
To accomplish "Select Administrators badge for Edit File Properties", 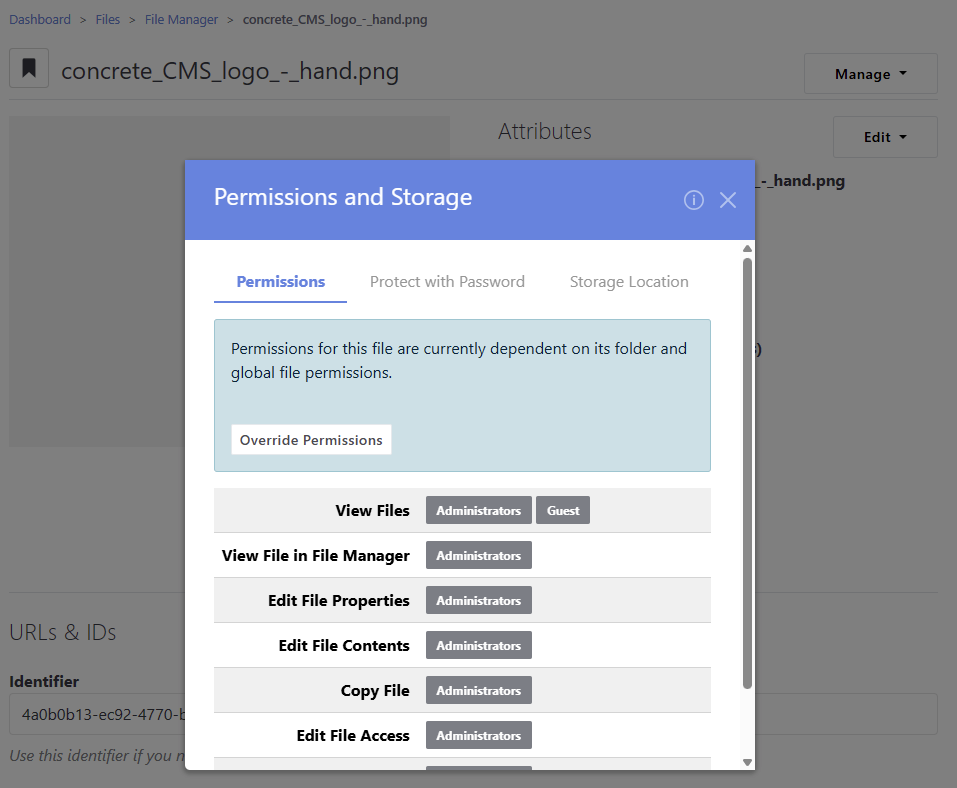I will (x=478, y=601).
